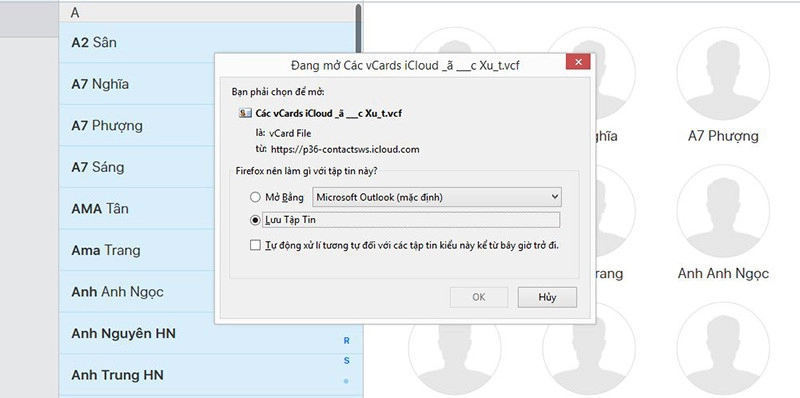Select the 'Lưu Tập Tin' radio option
The height and width of the screenshot is (398, 800).
(255, 220)
